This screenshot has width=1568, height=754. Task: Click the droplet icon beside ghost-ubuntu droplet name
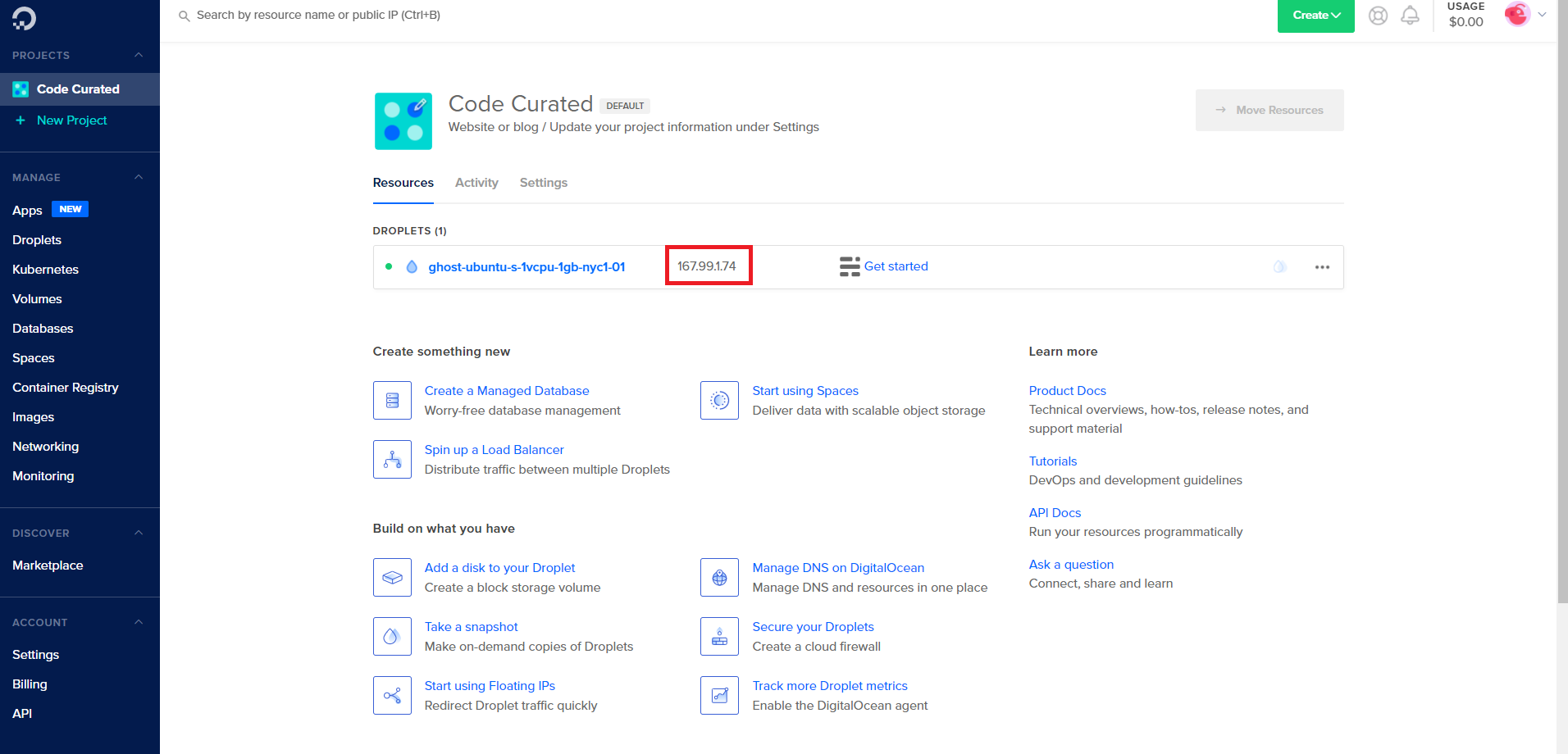coord(412,267)
